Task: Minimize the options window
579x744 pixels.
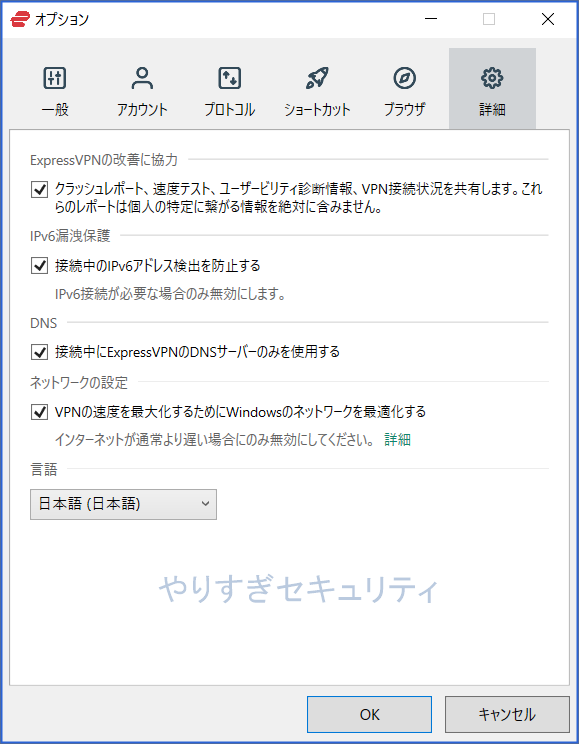Action: 431,19
